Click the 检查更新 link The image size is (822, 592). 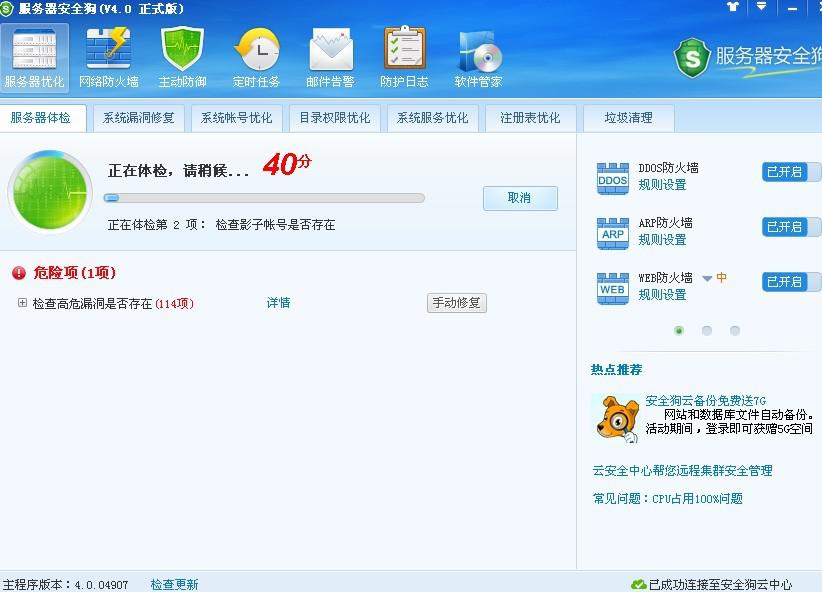(175, 584)
